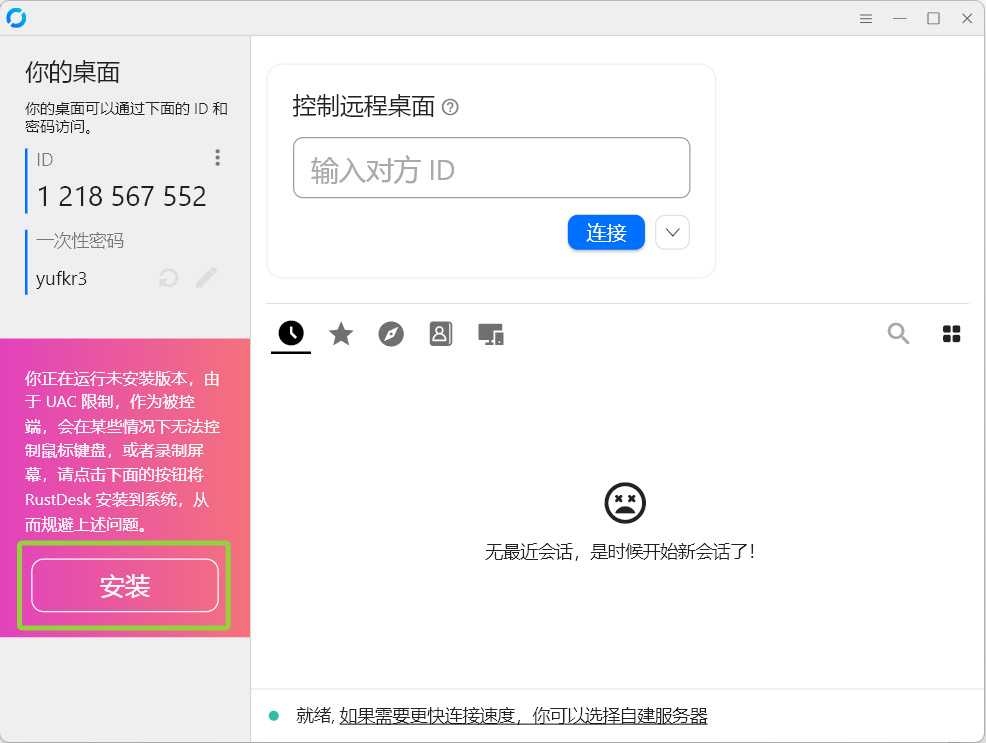Open the hamburger settings menu
Viewport: 986px width, 743px height.
(x=866, y=19)
